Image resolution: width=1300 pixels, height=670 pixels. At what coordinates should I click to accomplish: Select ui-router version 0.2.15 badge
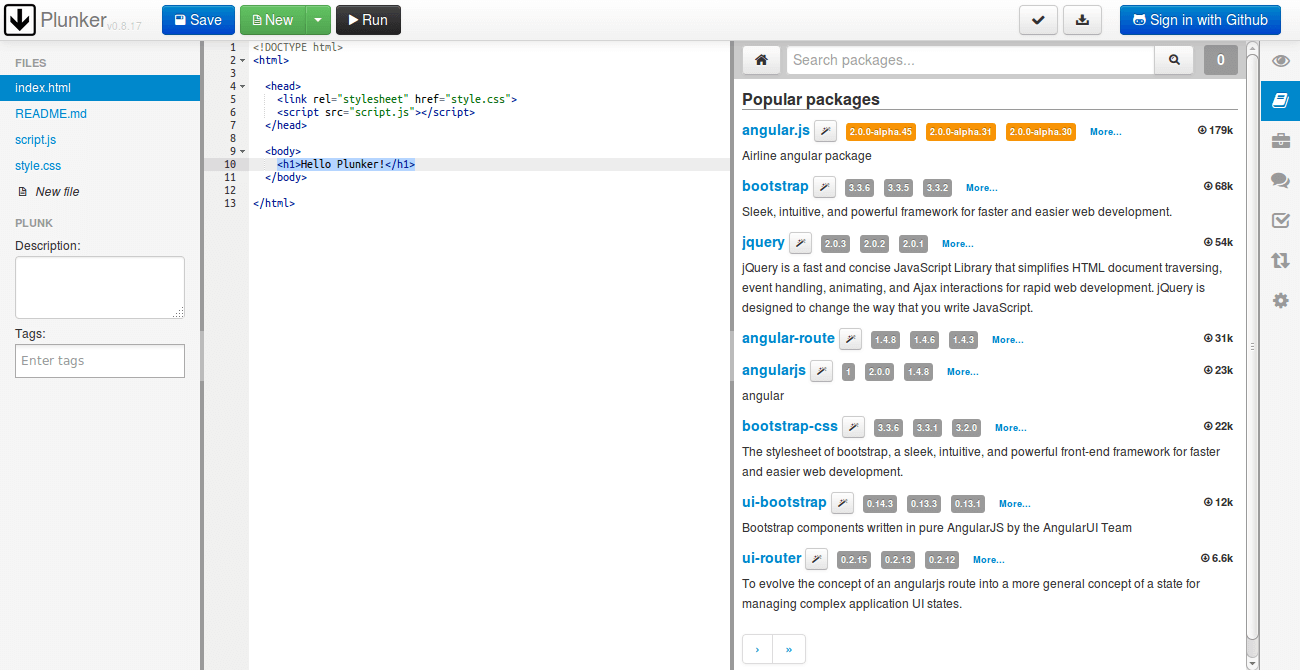click(x=854, y=560)
